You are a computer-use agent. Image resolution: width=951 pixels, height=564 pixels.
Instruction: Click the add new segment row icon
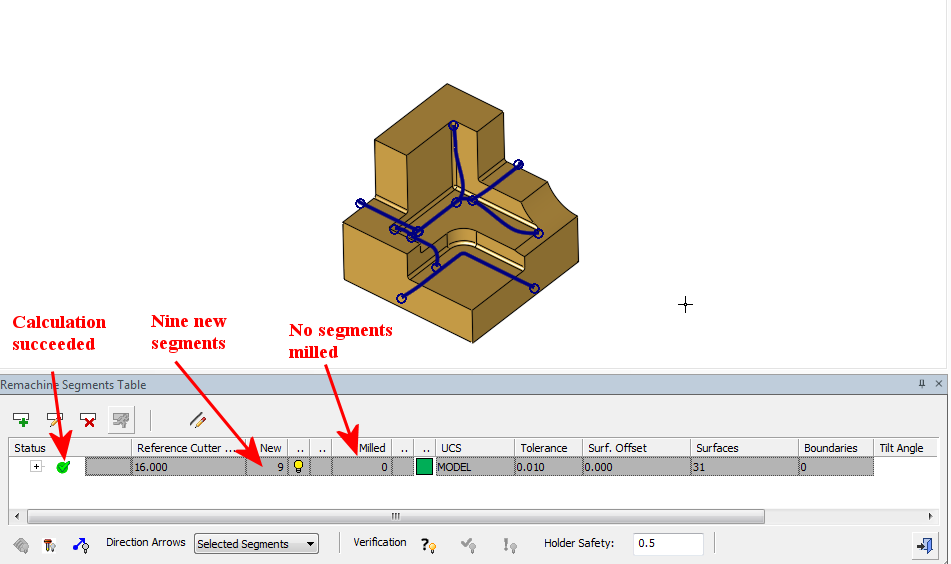pos(21,420)
